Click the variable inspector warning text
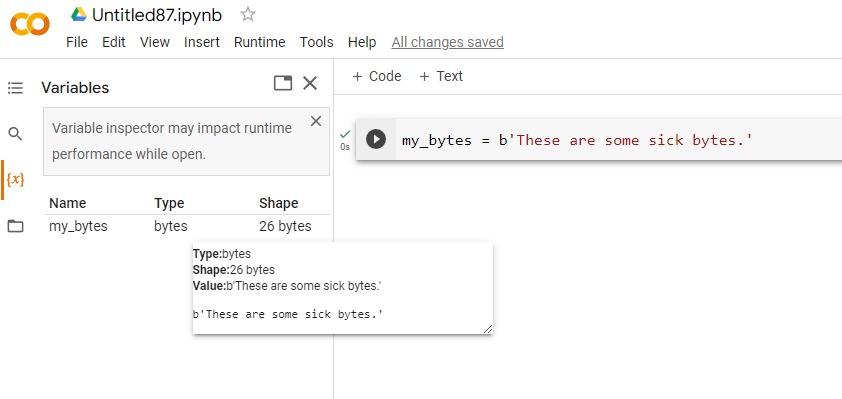842x399 pixels. tap(172, 141)
